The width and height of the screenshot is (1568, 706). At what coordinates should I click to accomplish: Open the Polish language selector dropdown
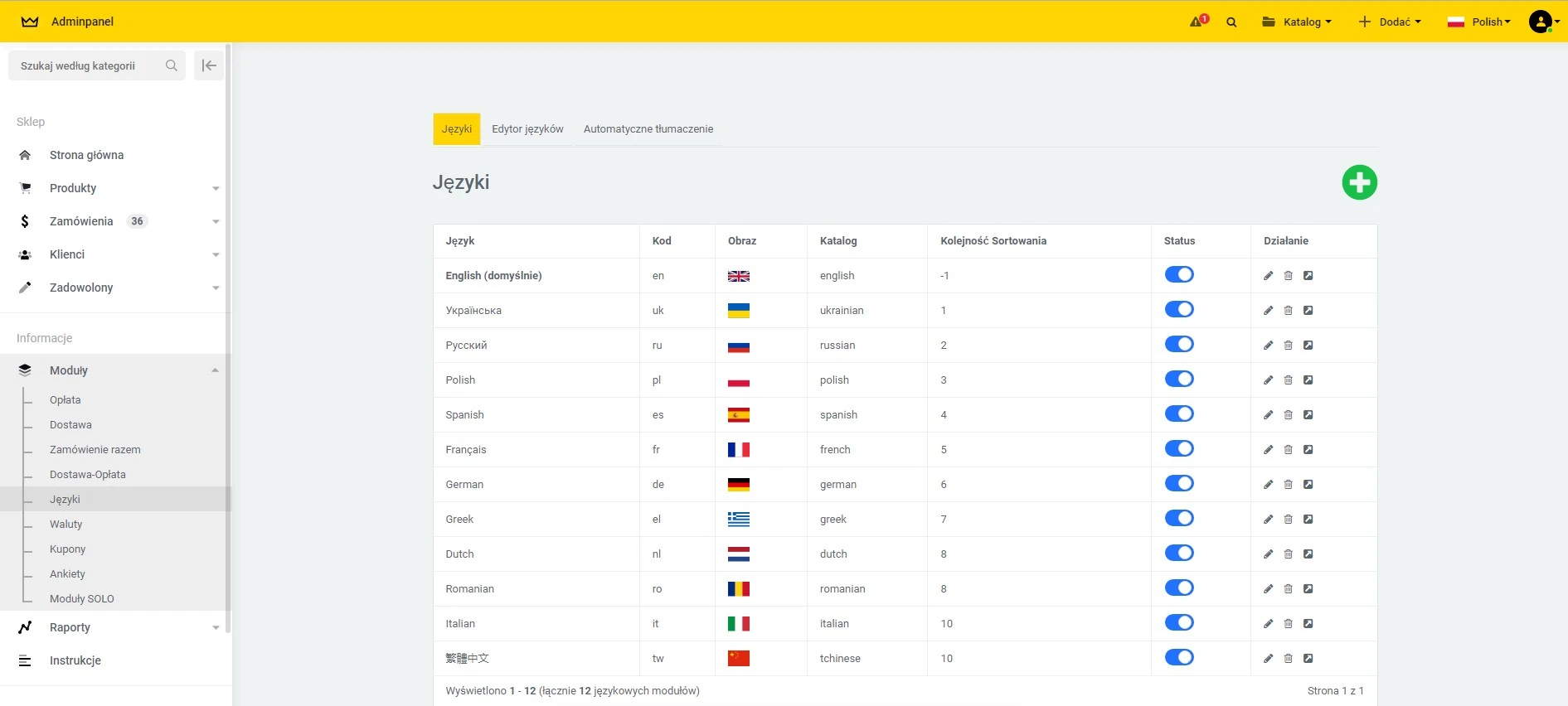(1479, 22)
